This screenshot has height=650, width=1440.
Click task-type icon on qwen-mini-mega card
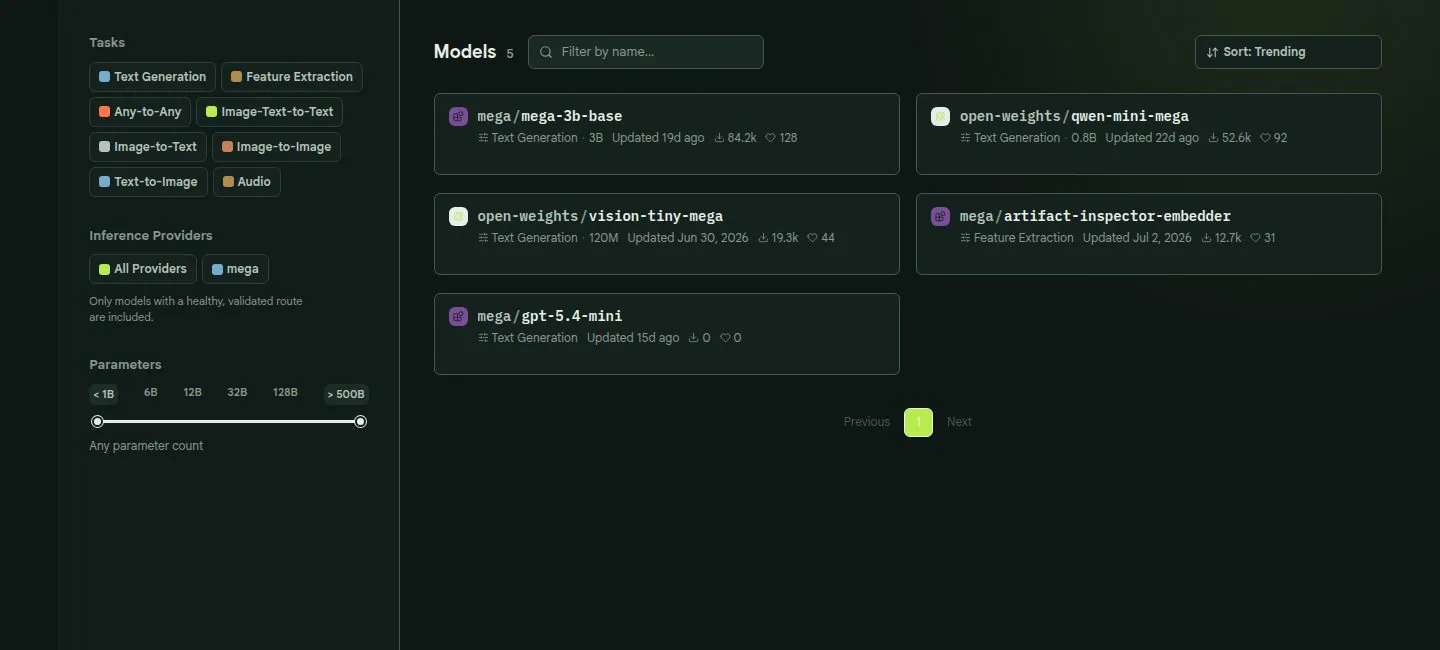click(965, 138)
